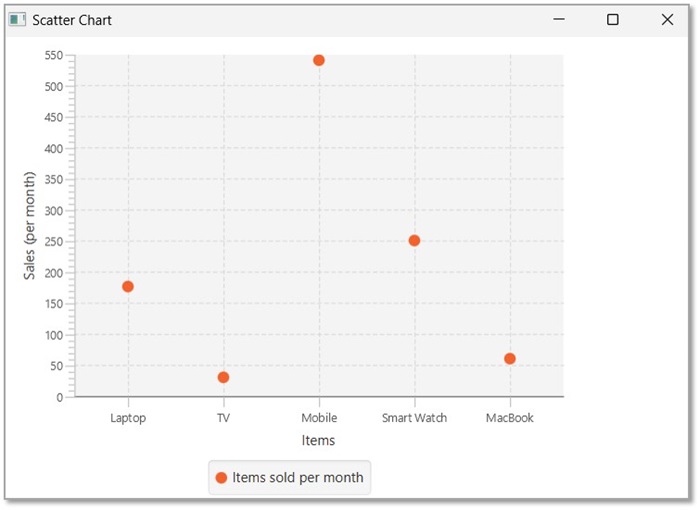This screenshot has height=510, width=700.
Task: Click the Scatter Chart window icon
Action: (17, 20)
